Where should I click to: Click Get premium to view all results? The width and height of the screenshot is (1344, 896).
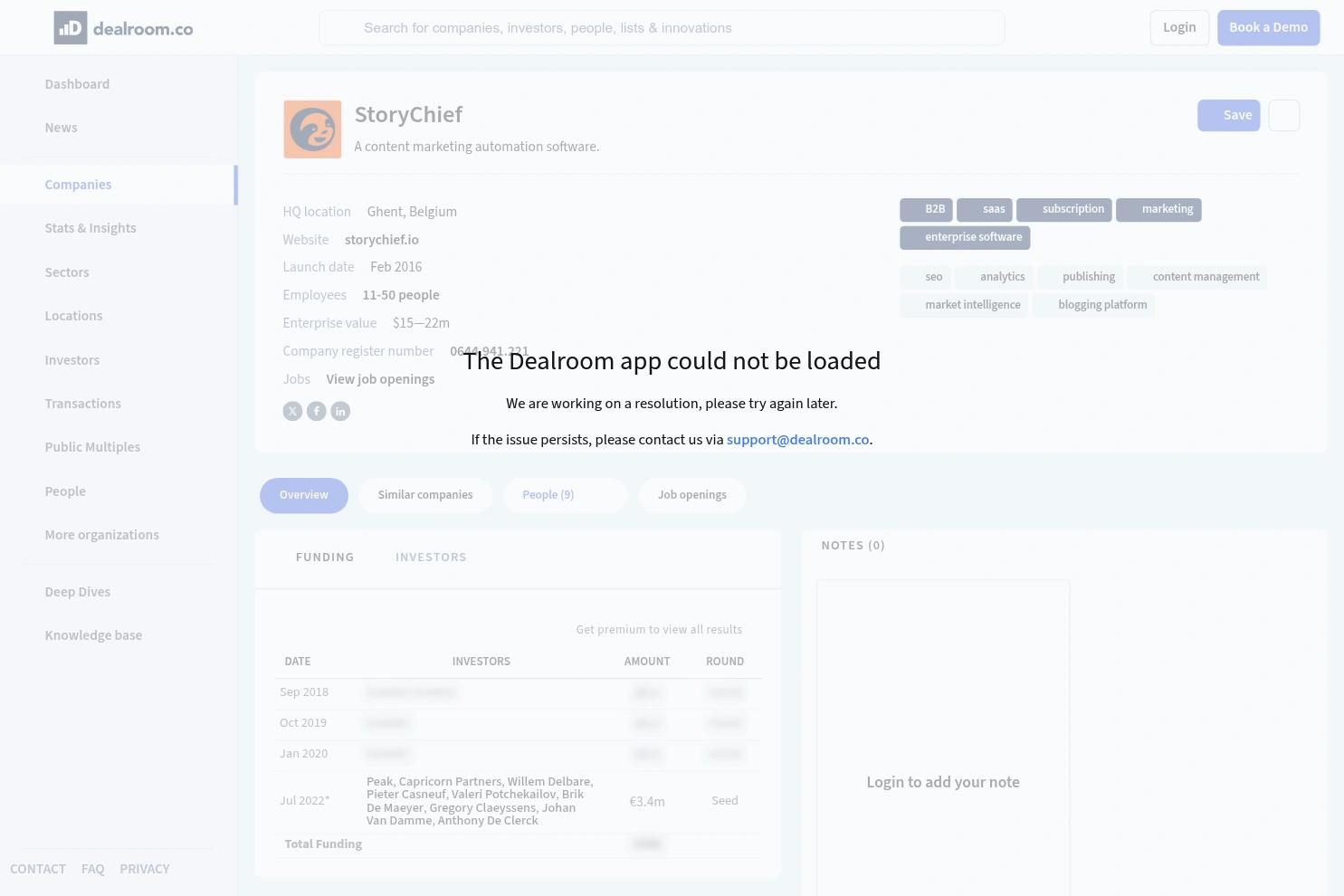[659, 630]
